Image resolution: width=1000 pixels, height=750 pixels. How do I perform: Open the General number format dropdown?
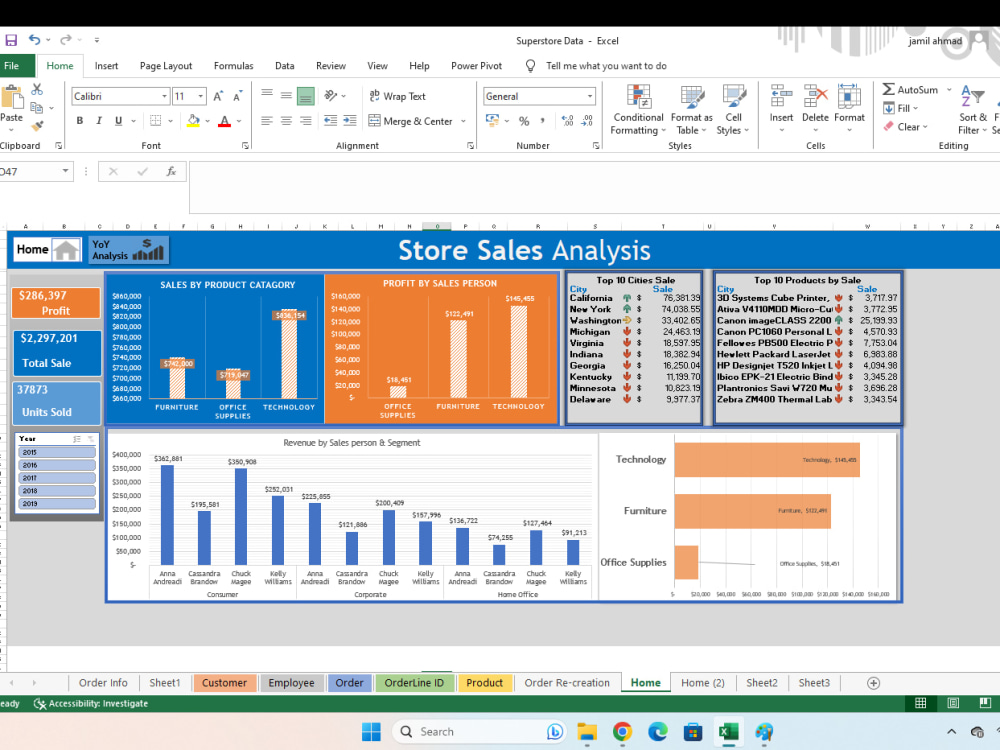tap(590, 96)
